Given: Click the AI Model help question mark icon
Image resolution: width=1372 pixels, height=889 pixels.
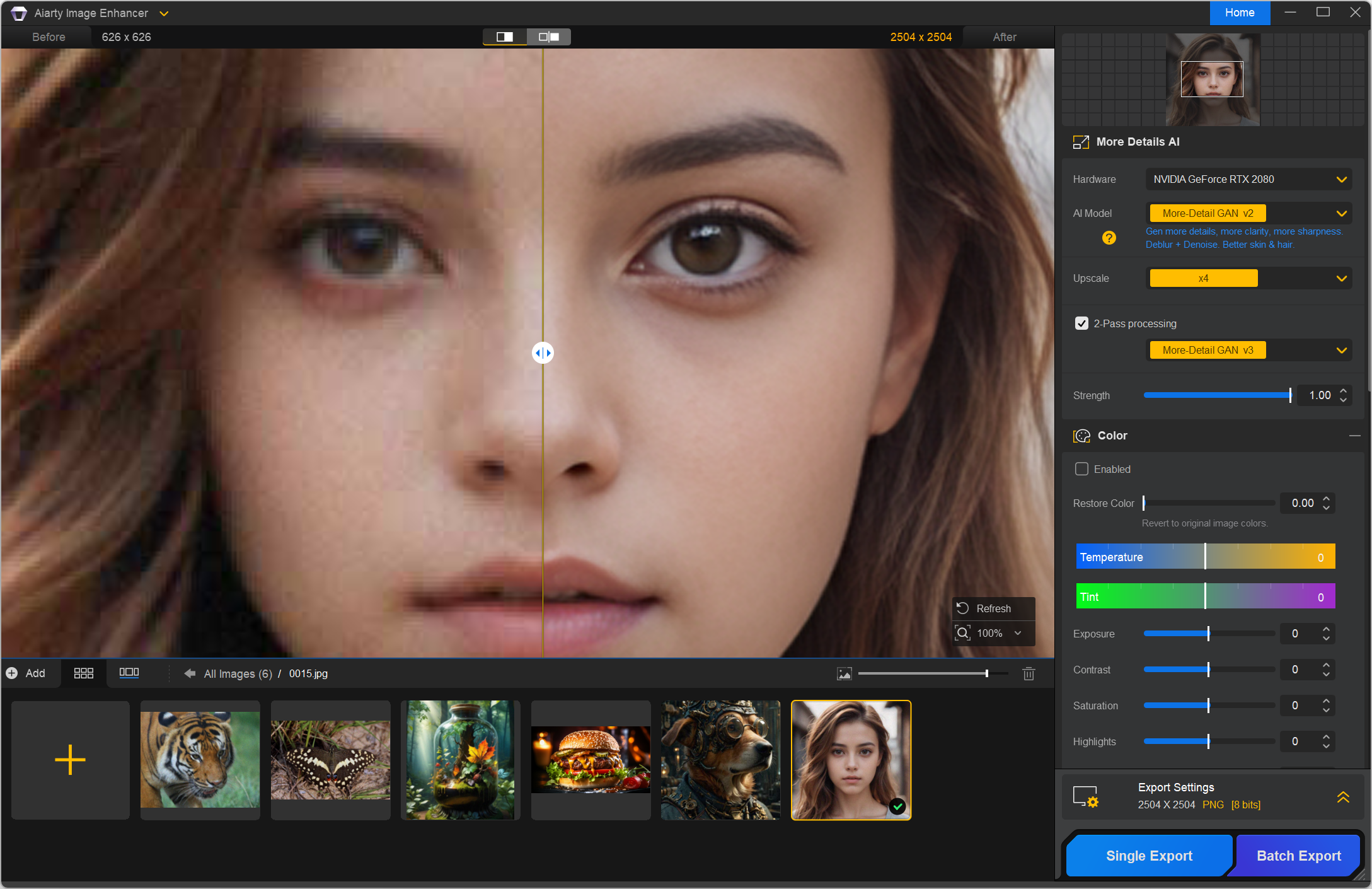Looking at the screenshot, I should coord(1109,238).
